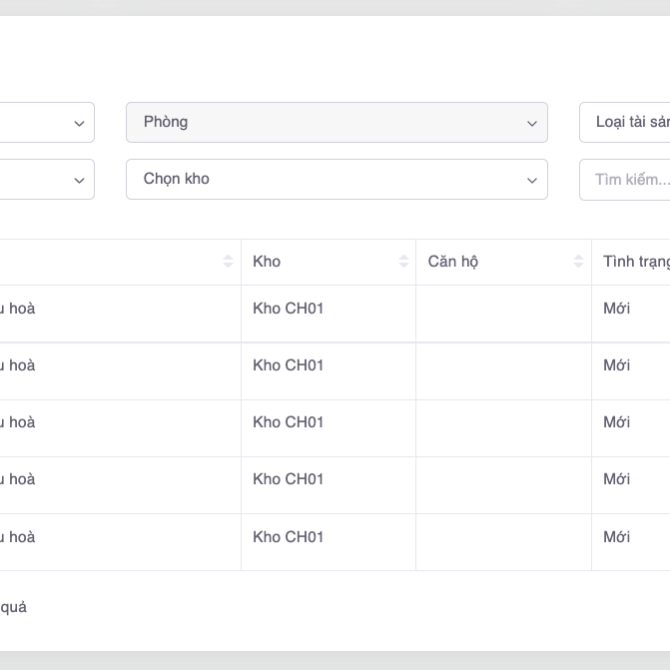
Task: Click the 'u hoà' cell in second row
Action: pos(18,366)
